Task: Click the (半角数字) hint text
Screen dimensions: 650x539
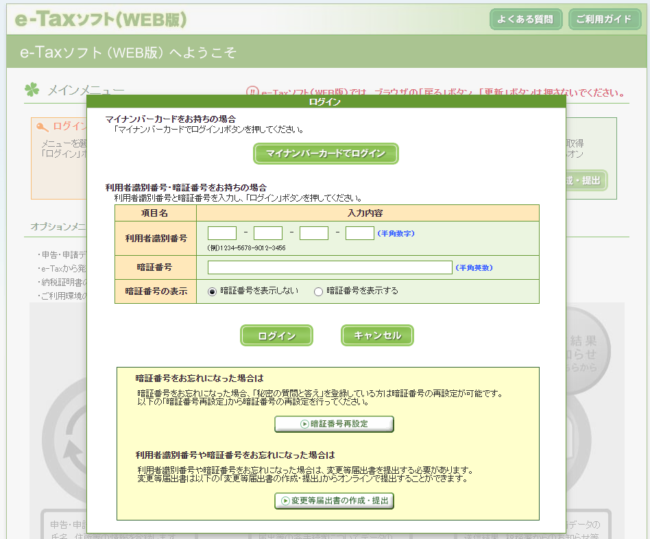Action: (x=396, y=233)
